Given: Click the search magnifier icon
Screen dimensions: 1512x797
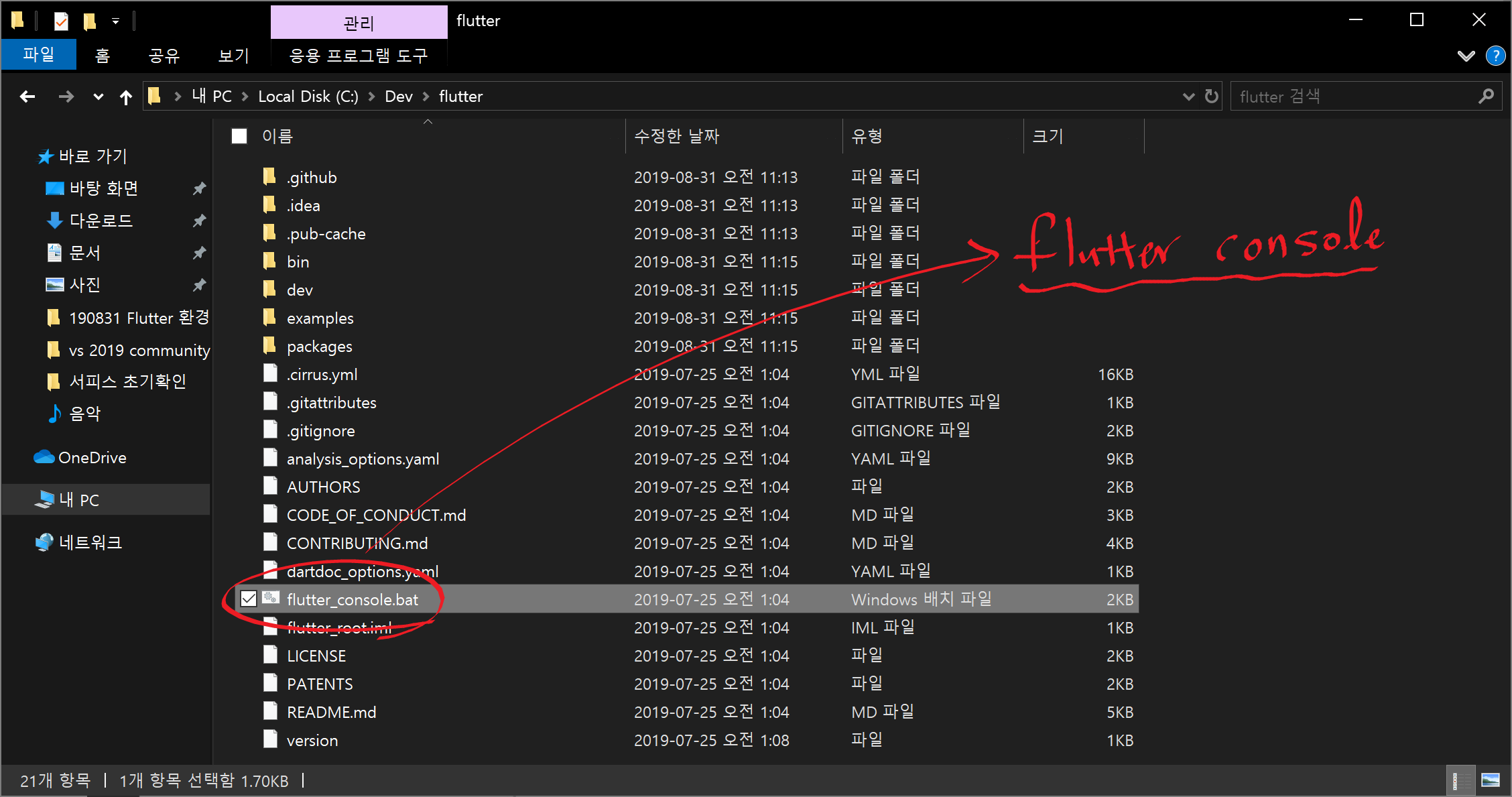Looking at the screenshot, I should [1486, 97].
